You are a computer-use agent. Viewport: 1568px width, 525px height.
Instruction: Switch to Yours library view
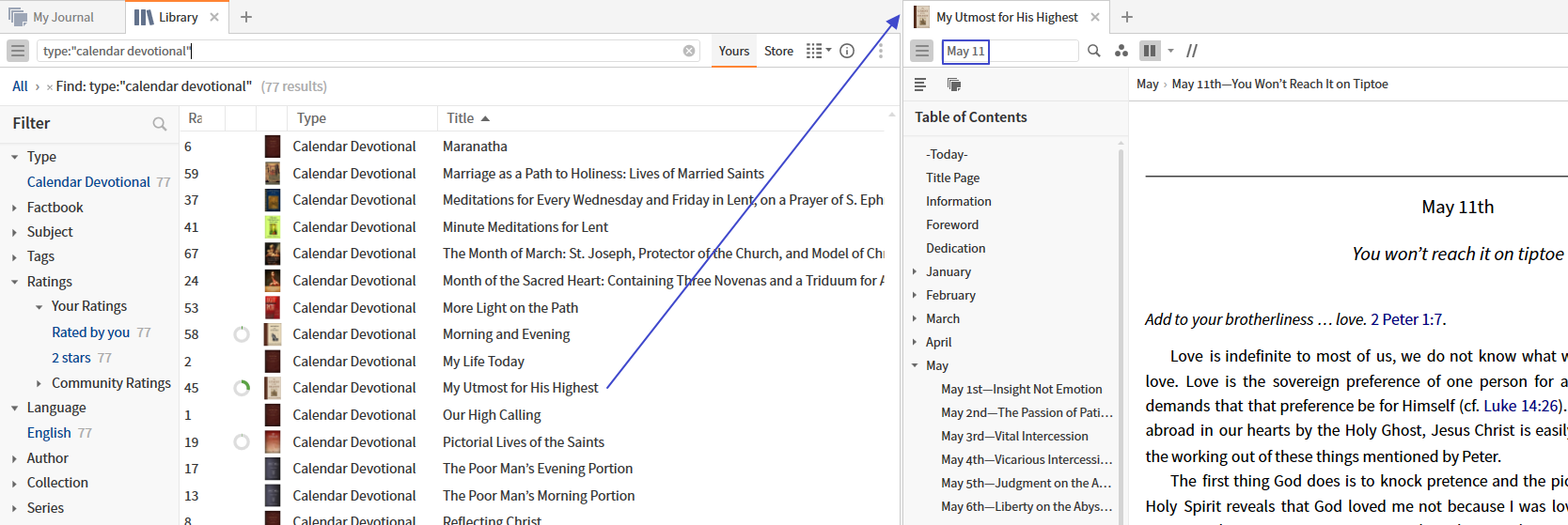[x=734, y=51]
